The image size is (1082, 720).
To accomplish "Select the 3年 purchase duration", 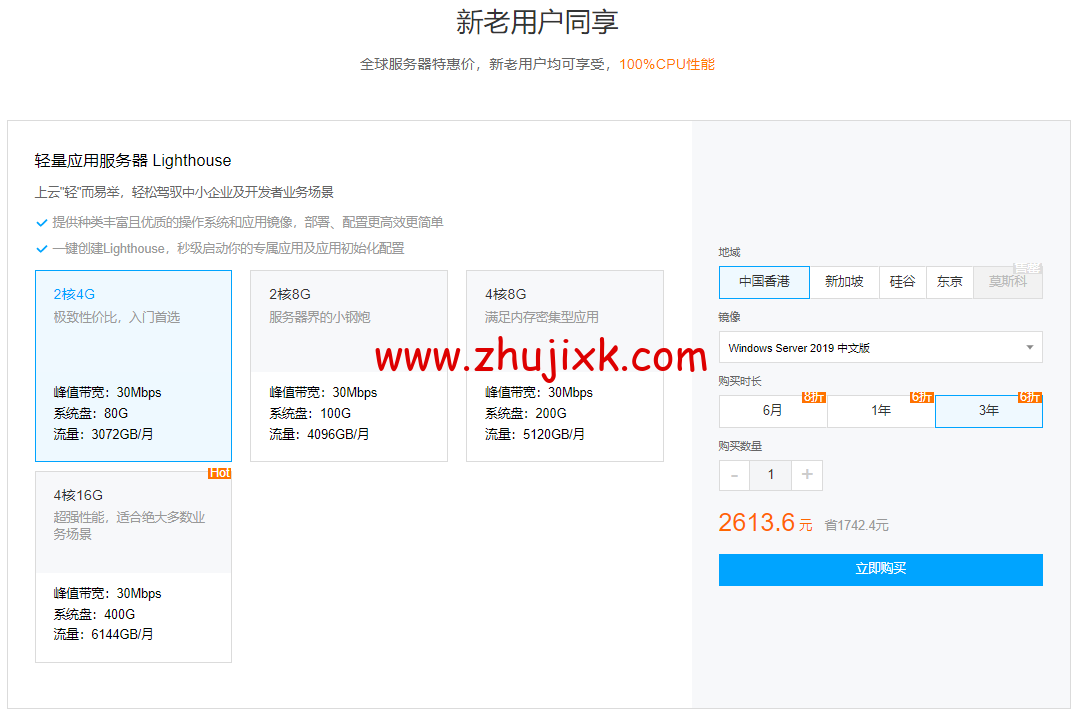I will [x=988, y=411].
